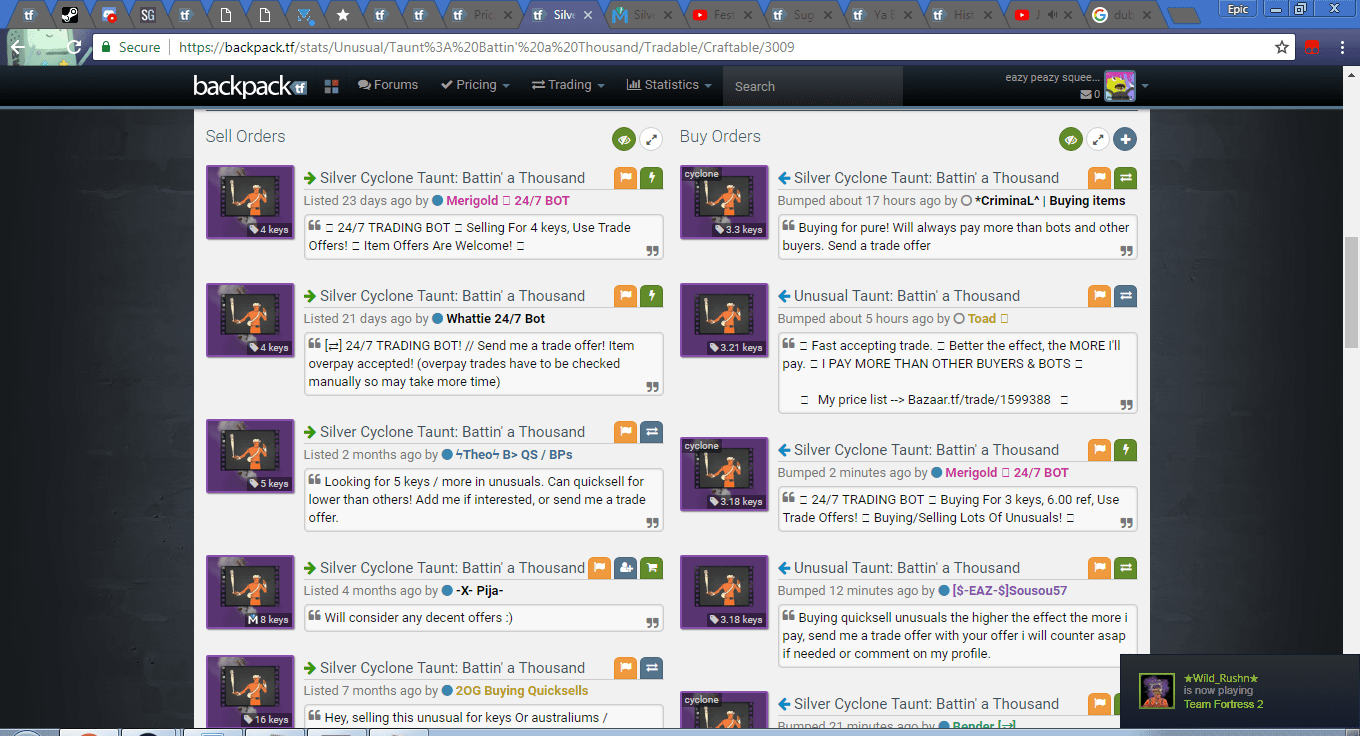The height and width of the screenshot is (736, 1360).
Task: Open -X- Pija-'s 8 keys item thumbnail
Action: click(250, 592)
